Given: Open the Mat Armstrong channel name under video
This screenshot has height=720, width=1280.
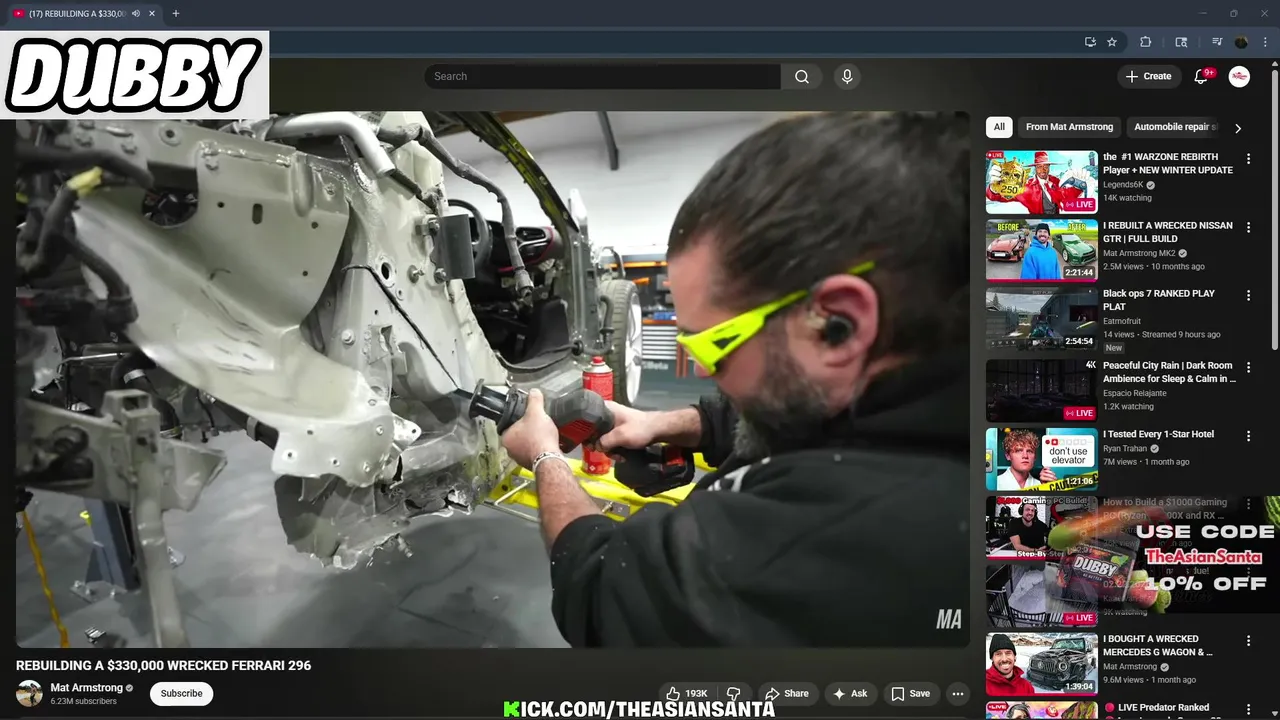Looking at the screenshot, I should (86, 688).
